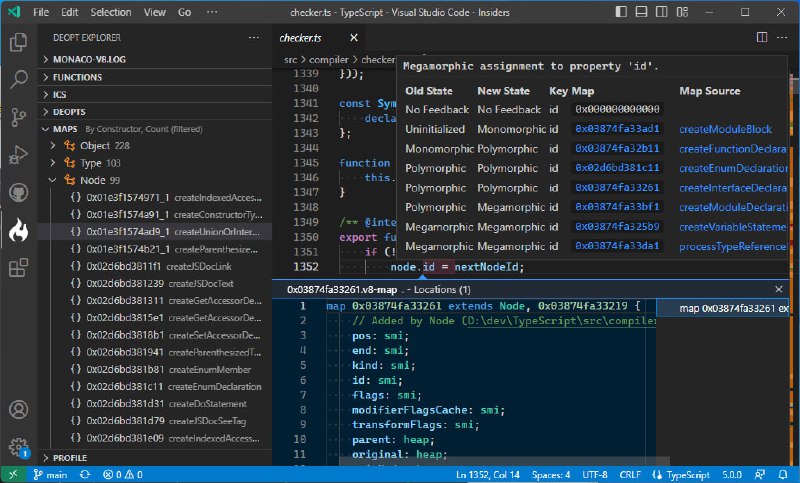Open Deopt Explorer panel More Actions
Screen dimensions: 800x483
point(254,37)
